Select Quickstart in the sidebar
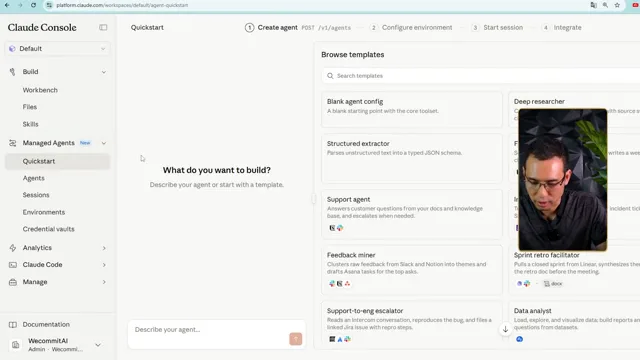 pos(57,161)
